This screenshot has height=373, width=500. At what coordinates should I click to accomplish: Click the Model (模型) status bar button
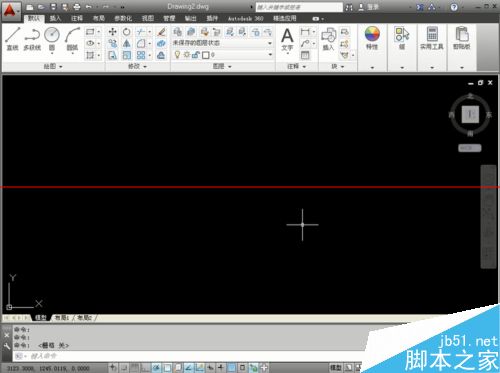336,368
